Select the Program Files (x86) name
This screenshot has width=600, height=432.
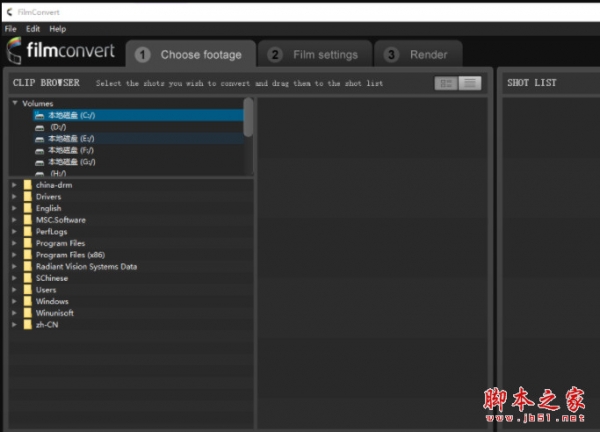[x=70, y=255]
